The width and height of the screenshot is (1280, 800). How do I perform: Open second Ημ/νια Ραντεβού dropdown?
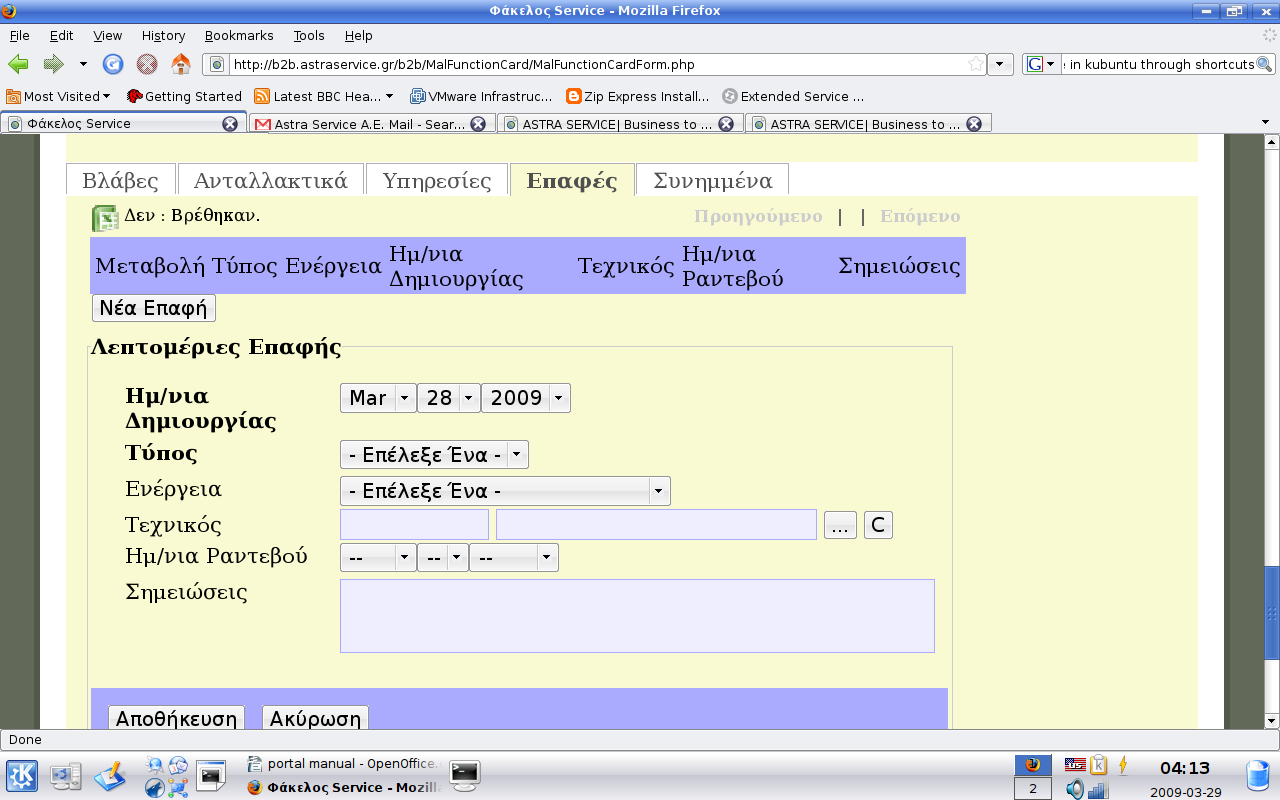(x=443, y=557)
